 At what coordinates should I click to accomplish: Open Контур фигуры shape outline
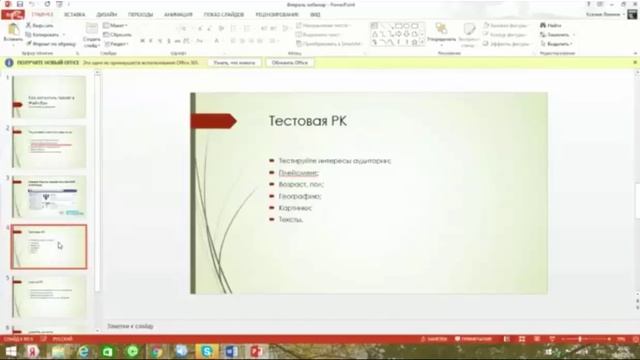[x=505, y=35]
